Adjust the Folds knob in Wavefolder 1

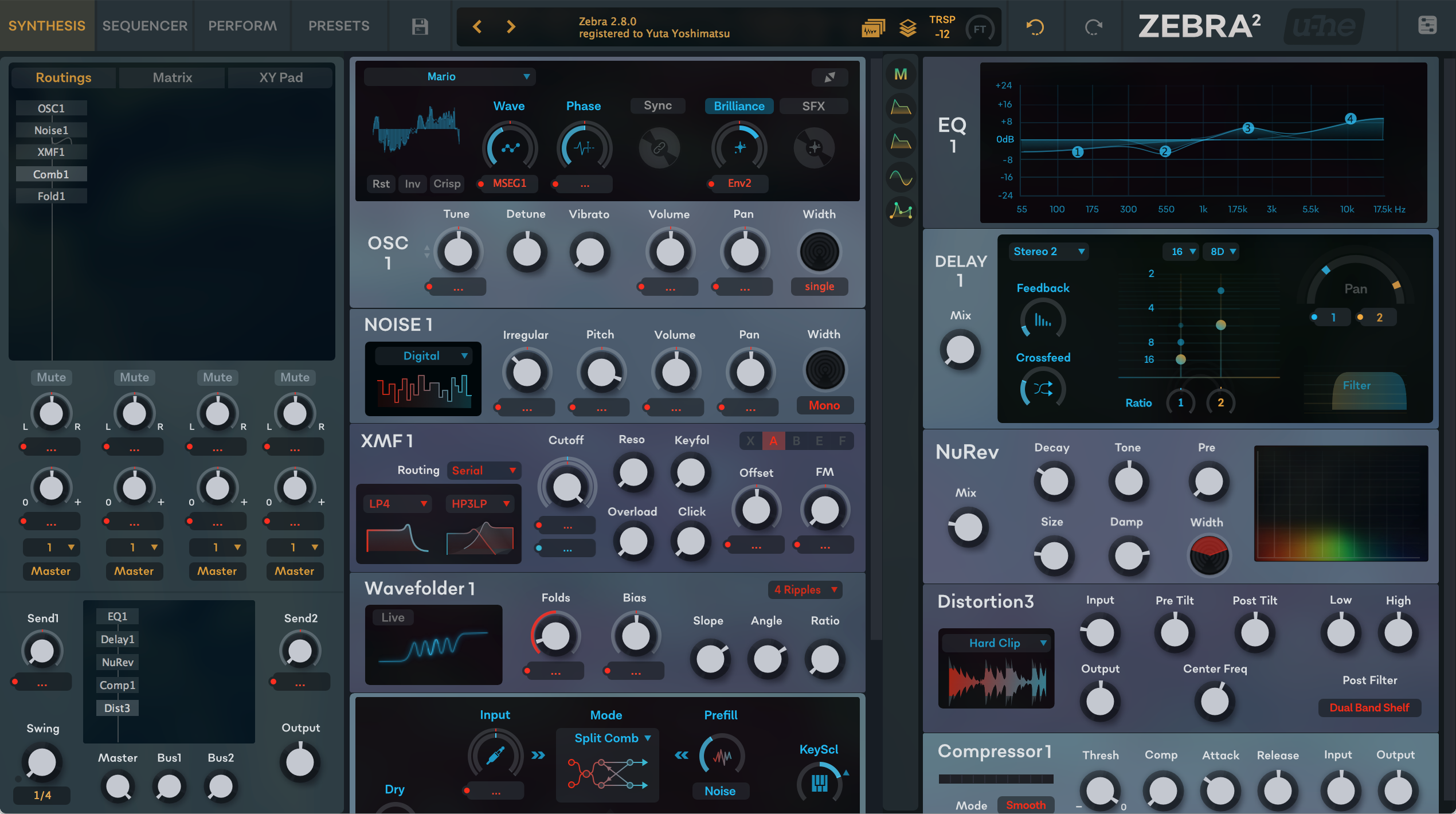(x=555, y=635)
